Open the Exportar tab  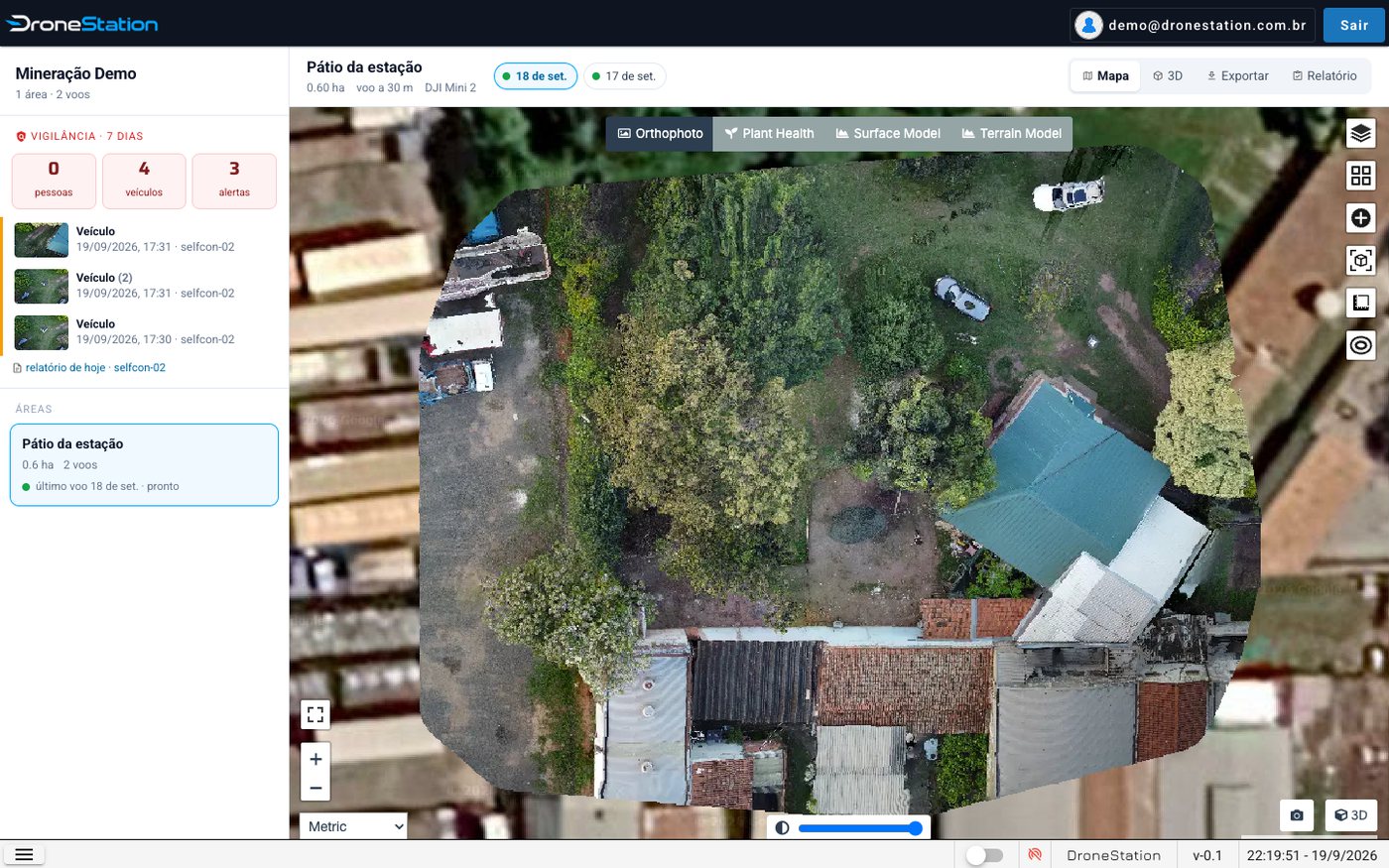[1237, 76]
